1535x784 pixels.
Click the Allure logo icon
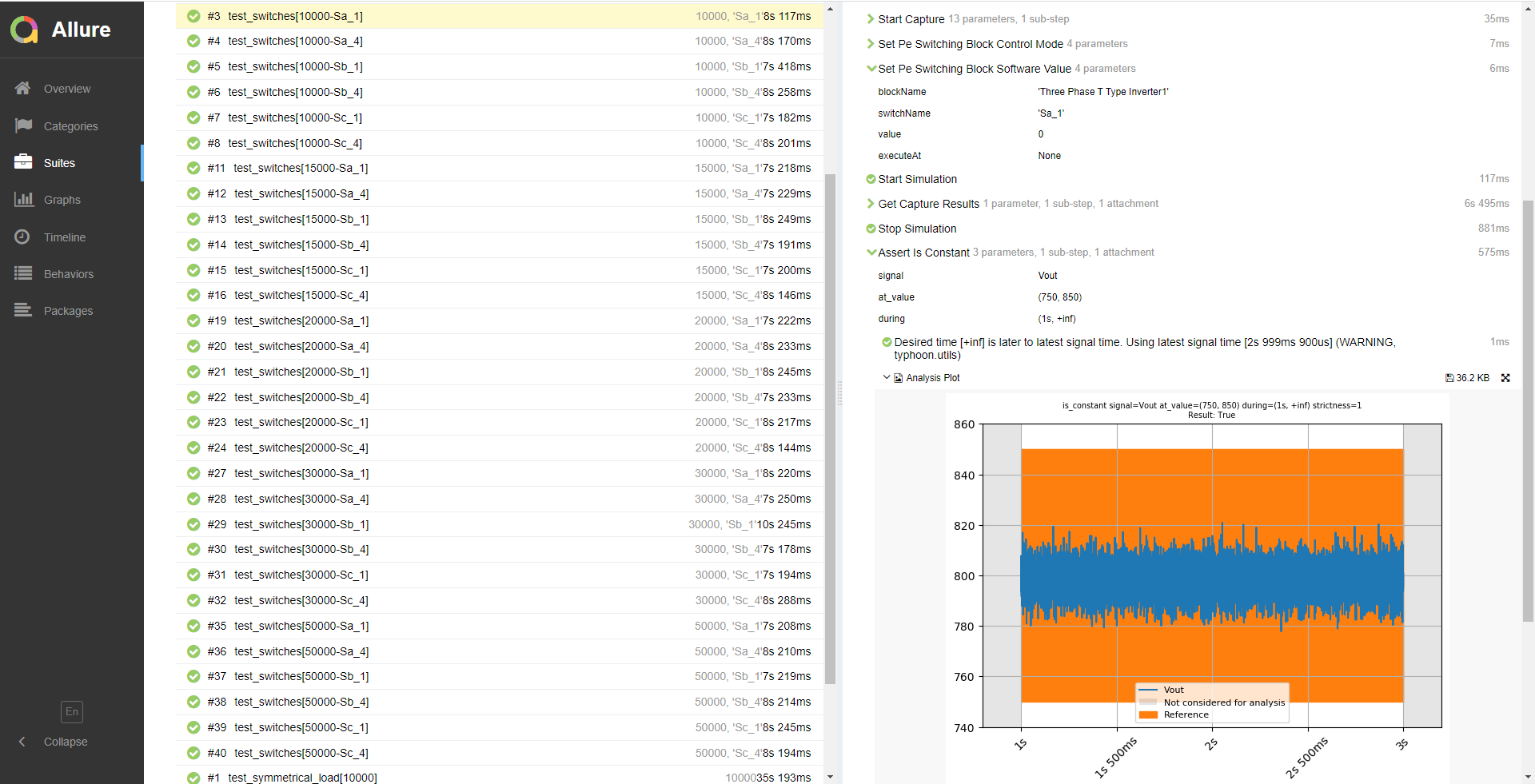click(25, 30)
